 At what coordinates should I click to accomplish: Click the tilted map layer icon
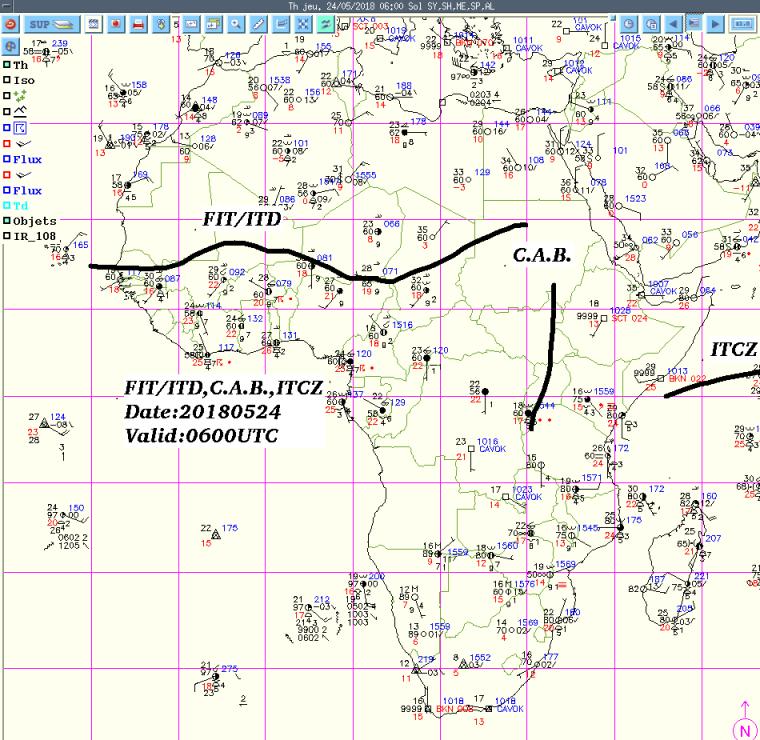[x=281, y=24]
